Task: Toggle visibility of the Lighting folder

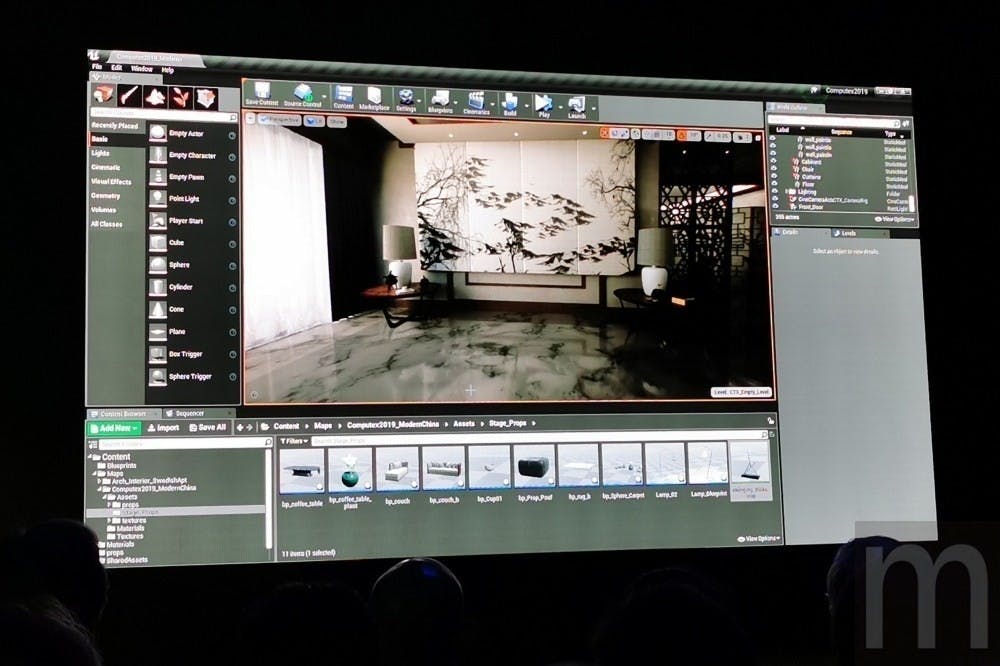Action: tap(773, 193)
